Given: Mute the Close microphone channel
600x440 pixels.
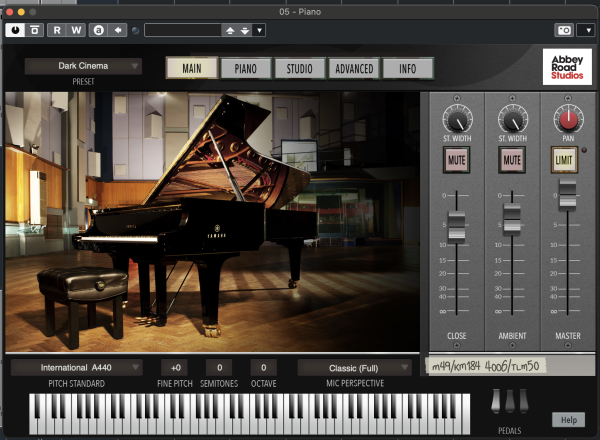Looking at the screenshot, I should pos(456,158).
